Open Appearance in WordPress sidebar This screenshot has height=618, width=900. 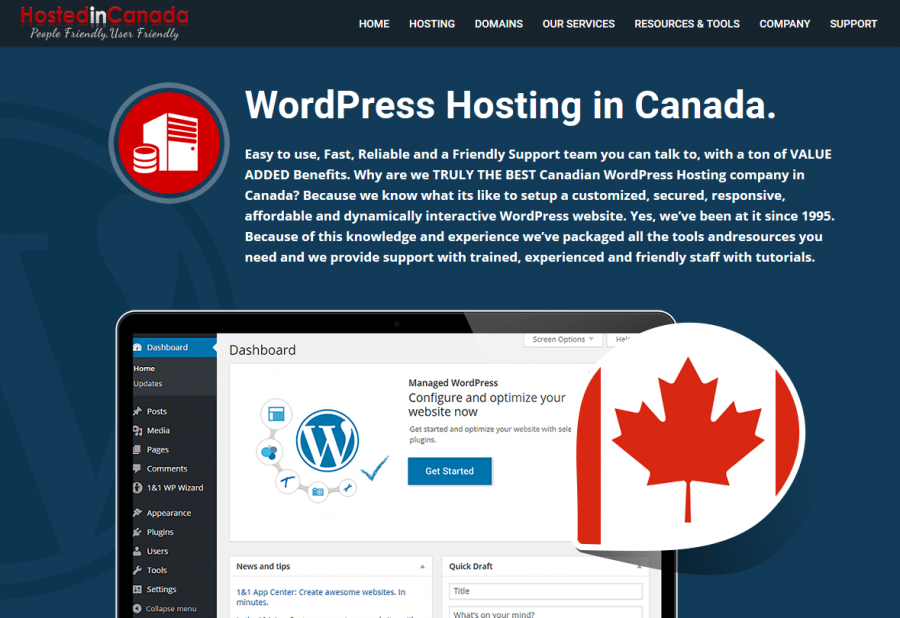click(169, 512)
